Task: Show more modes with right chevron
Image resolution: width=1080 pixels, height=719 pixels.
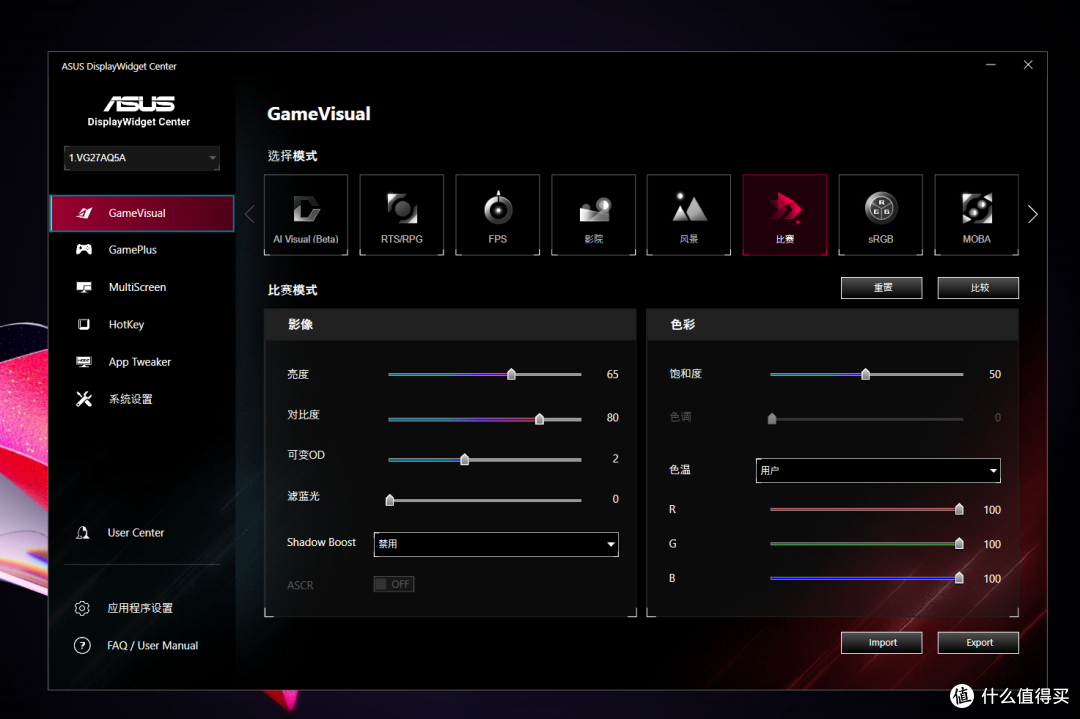Action: coord(1032,214)
